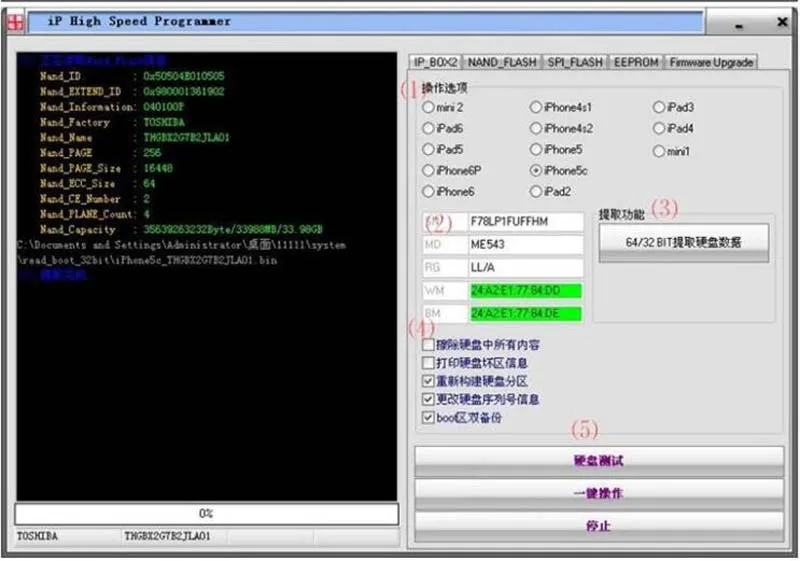Screen dimensions: 800x561
Task: Click the Nand_PLANE_Count log line
Action: (x=95, y=214)
